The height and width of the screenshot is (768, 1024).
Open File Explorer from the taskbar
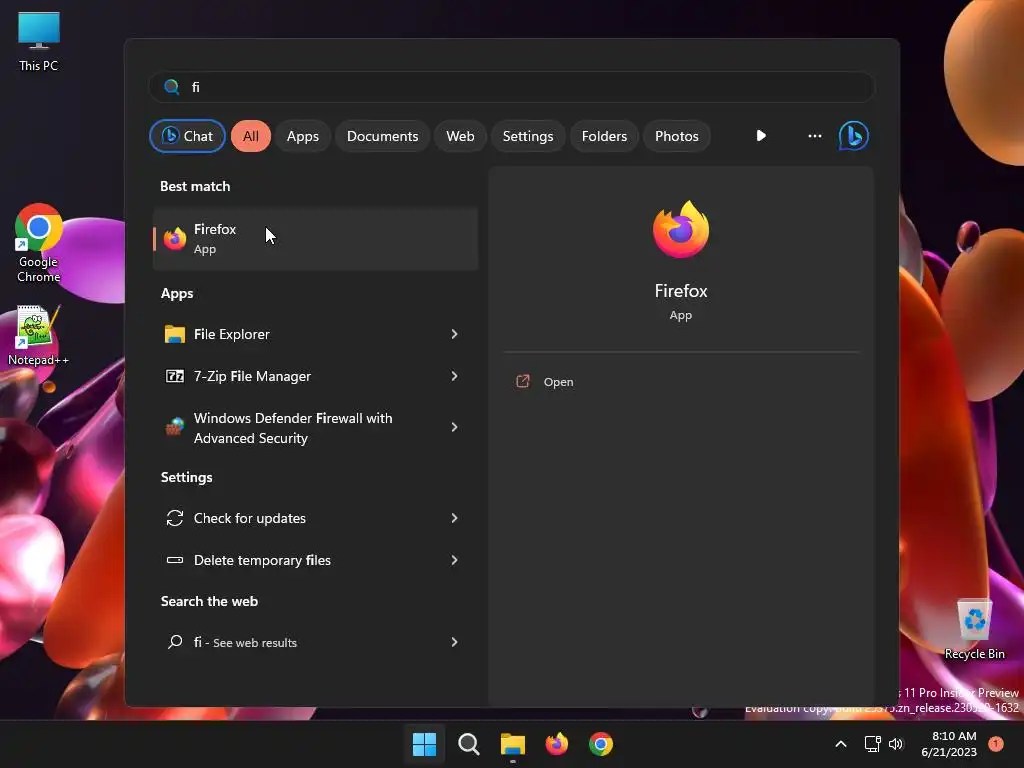[x=513, y=744]
